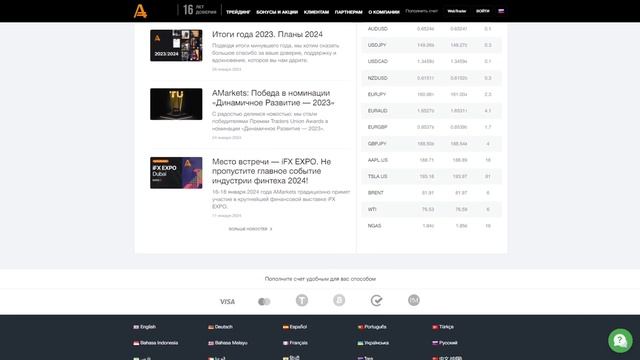Switch site language to Русский

(445, 343)
